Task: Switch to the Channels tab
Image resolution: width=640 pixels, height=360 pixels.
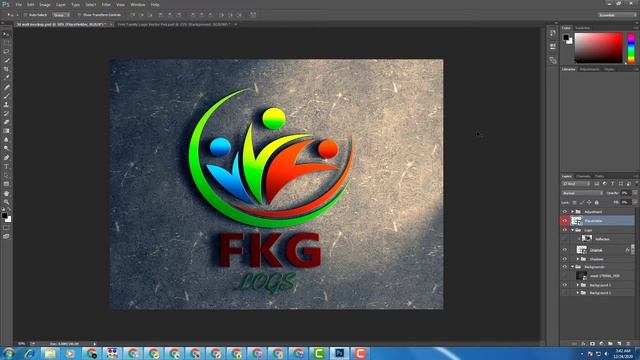Action: coord(583,176)
